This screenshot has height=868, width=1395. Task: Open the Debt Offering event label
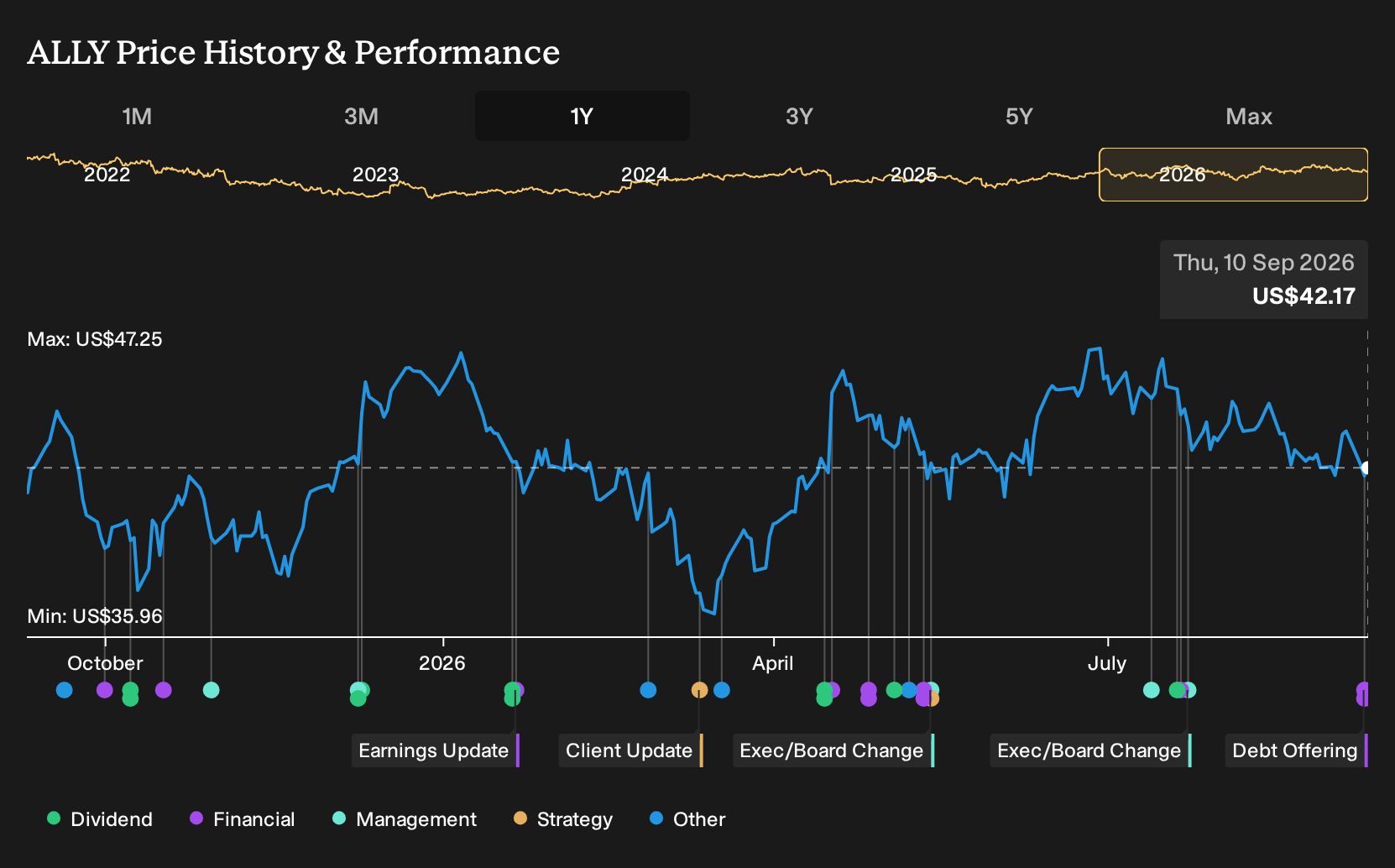(1296, 750)
